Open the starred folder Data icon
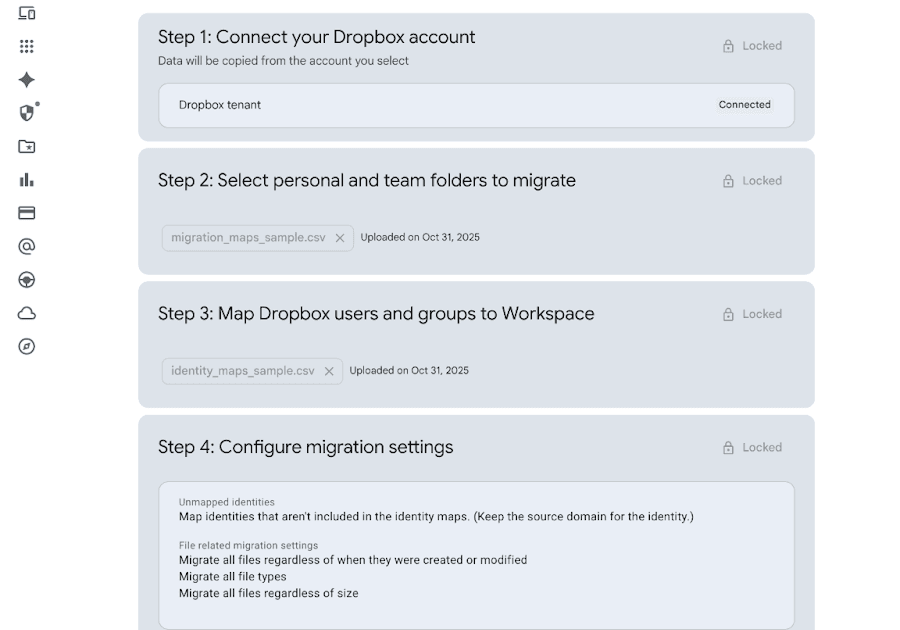Screen dimensions: 900x630 [27, 146]
